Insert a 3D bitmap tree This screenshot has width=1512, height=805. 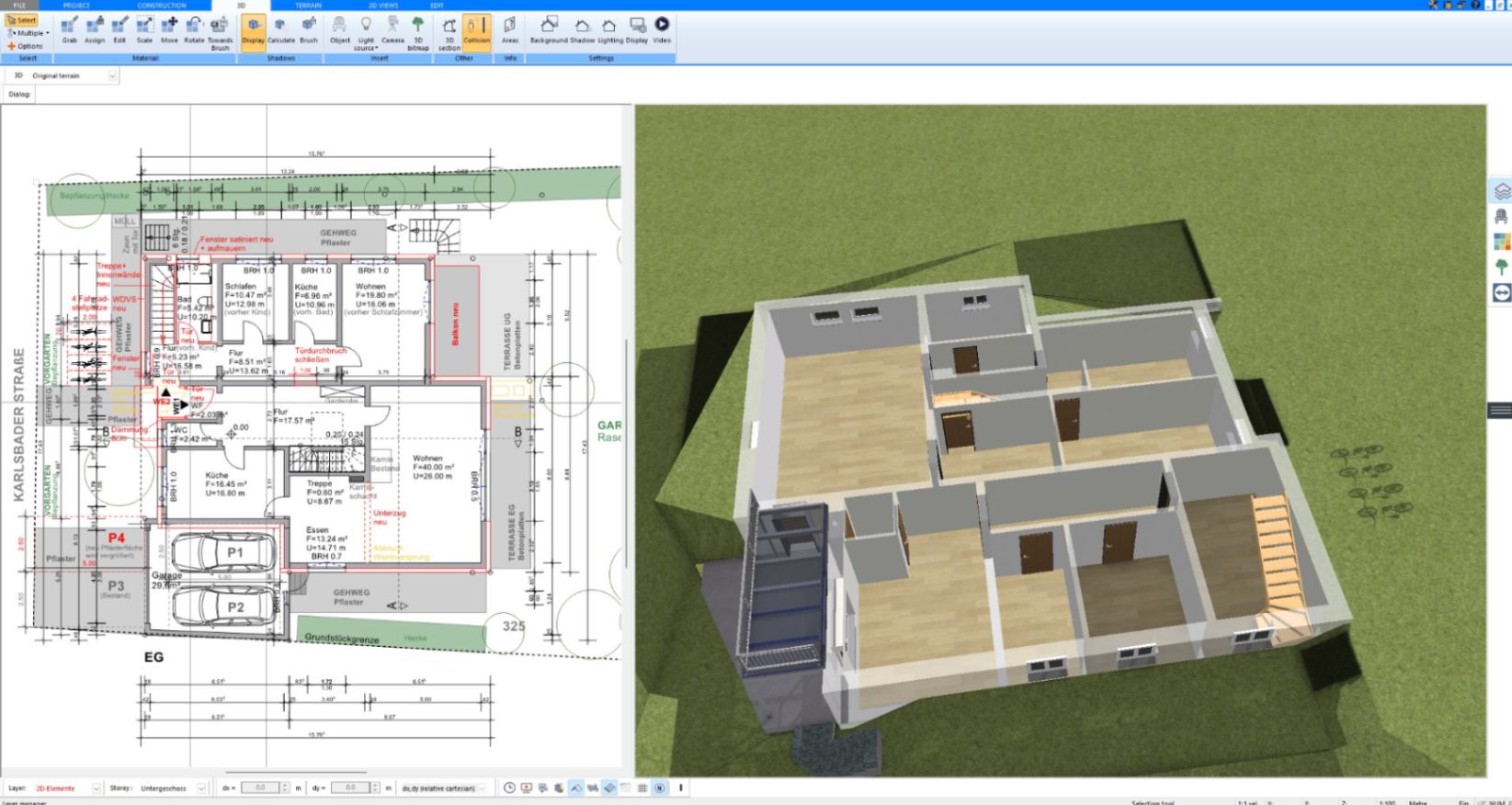click(418, 32)
